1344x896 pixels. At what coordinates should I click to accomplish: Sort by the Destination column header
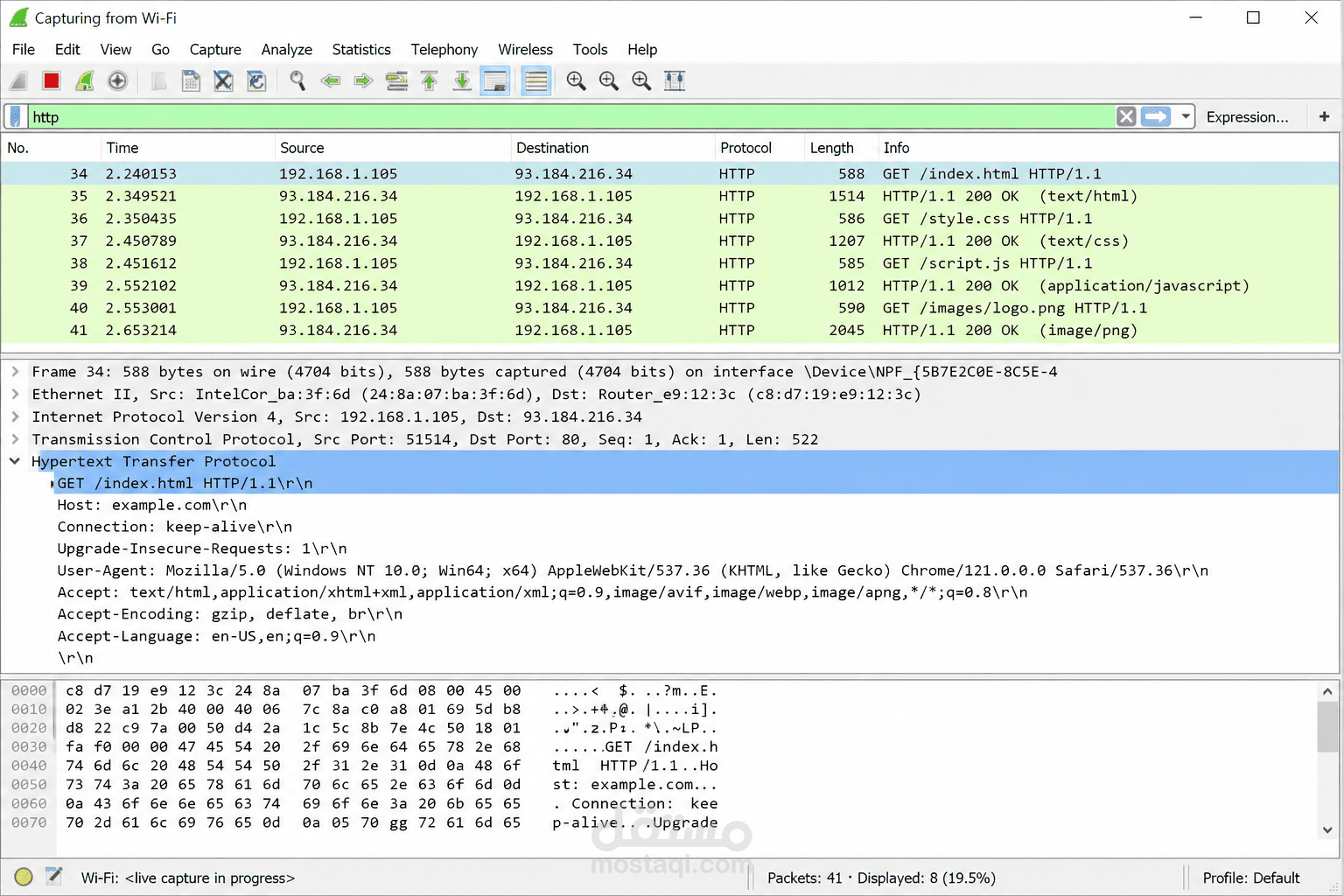[612, 148]
